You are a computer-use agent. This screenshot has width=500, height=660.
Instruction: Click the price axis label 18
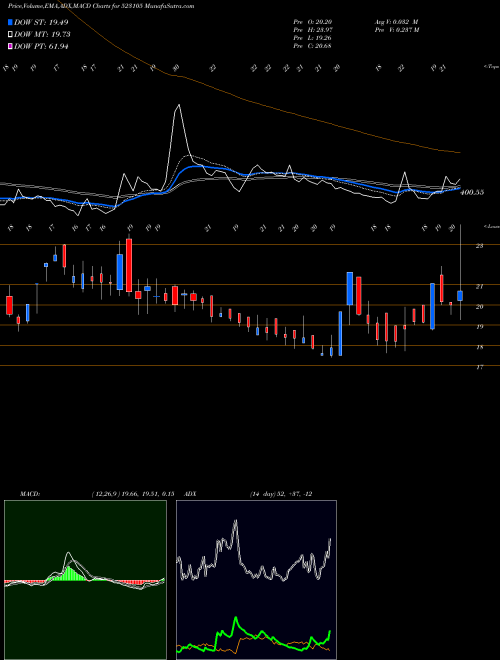tap(479, 347)
